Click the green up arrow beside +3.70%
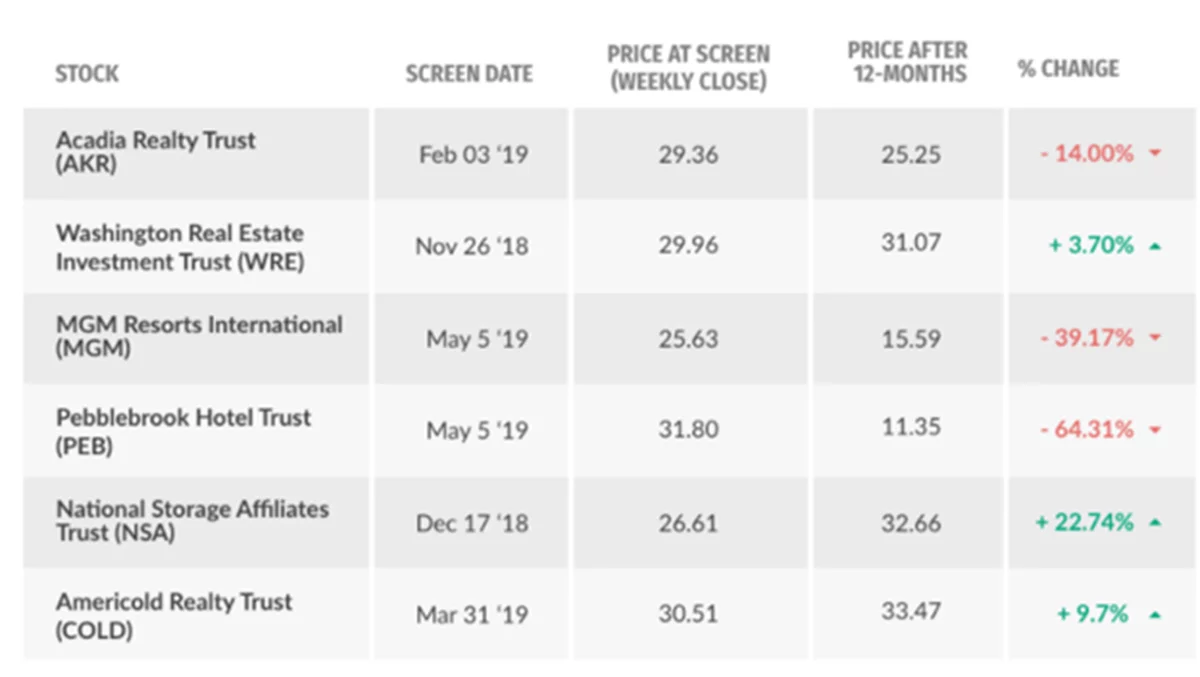 pos(1156,246)
